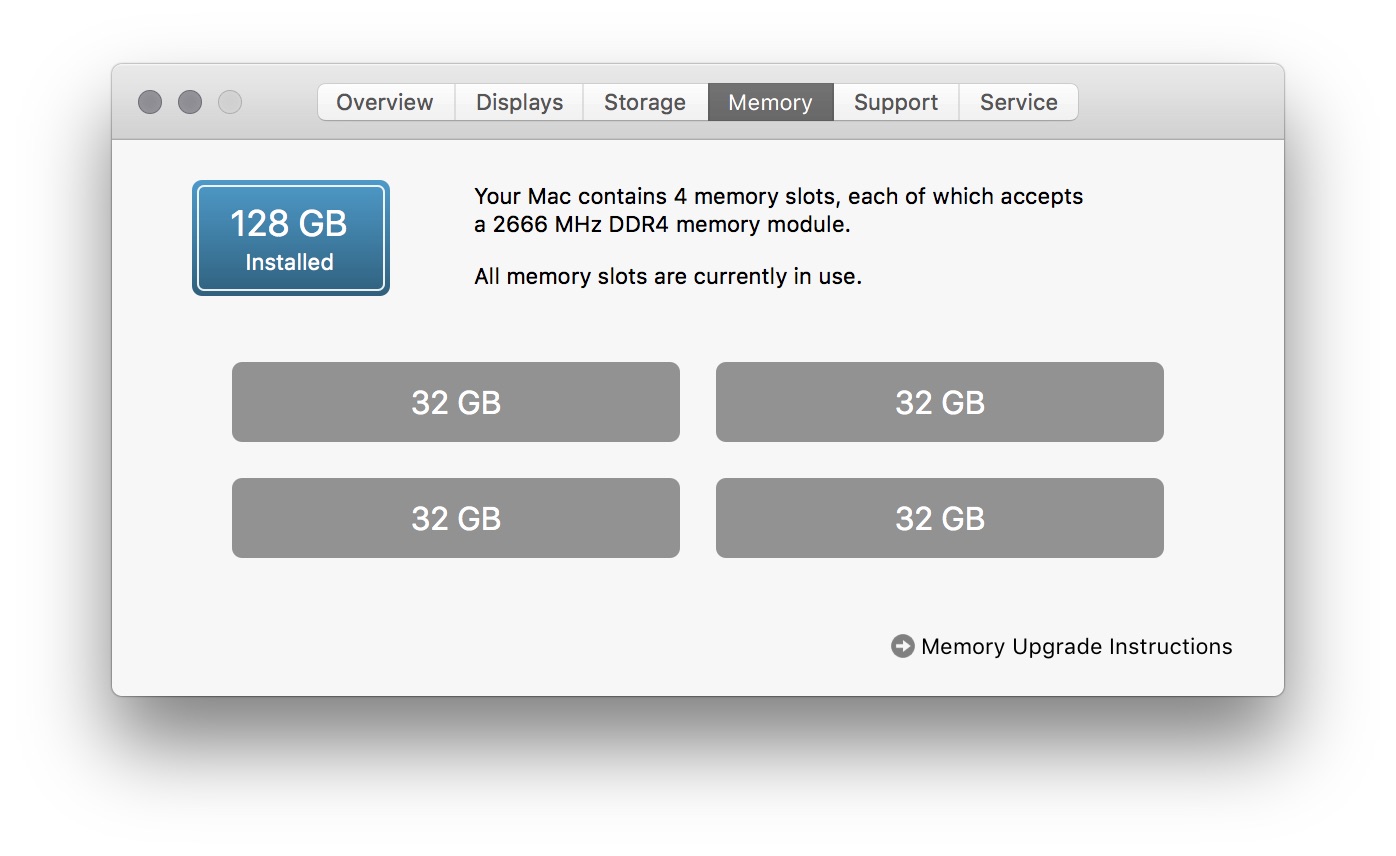The height and width of the screenshot is (856, 1396).
Task: Open the Service tab
Action: click(x=1018, y=102)
